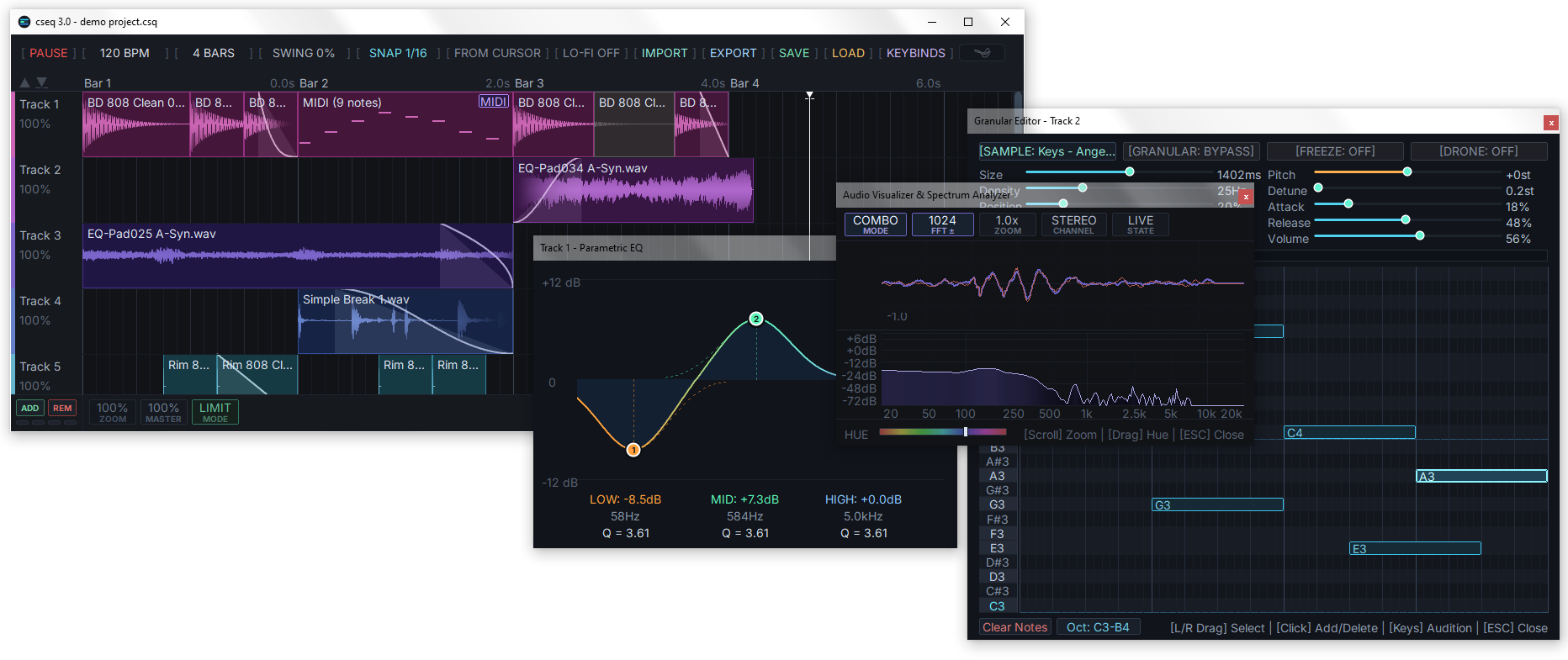Open KEYBINDS from the top toolbar
The width and height of the screenshot is (1568, 660).
[x=916, y=53]
